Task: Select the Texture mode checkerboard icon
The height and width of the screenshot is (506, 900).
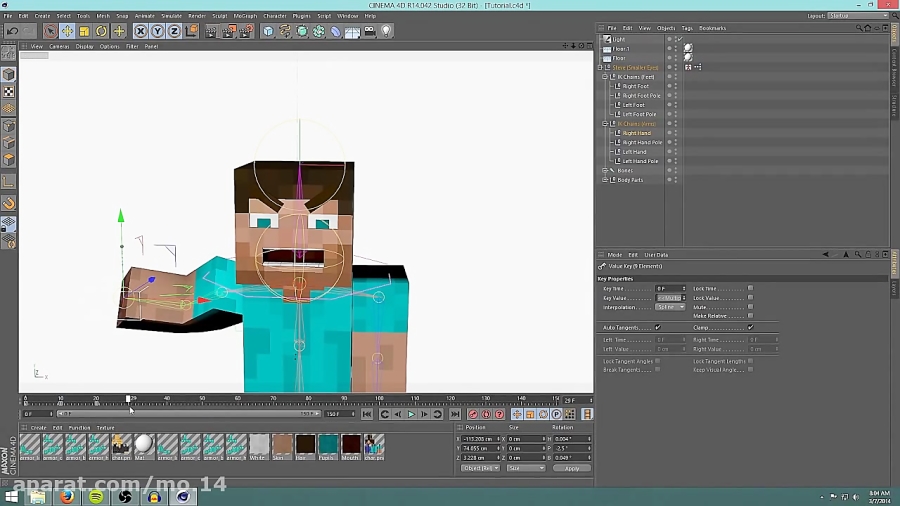Action: coord(9,92)
